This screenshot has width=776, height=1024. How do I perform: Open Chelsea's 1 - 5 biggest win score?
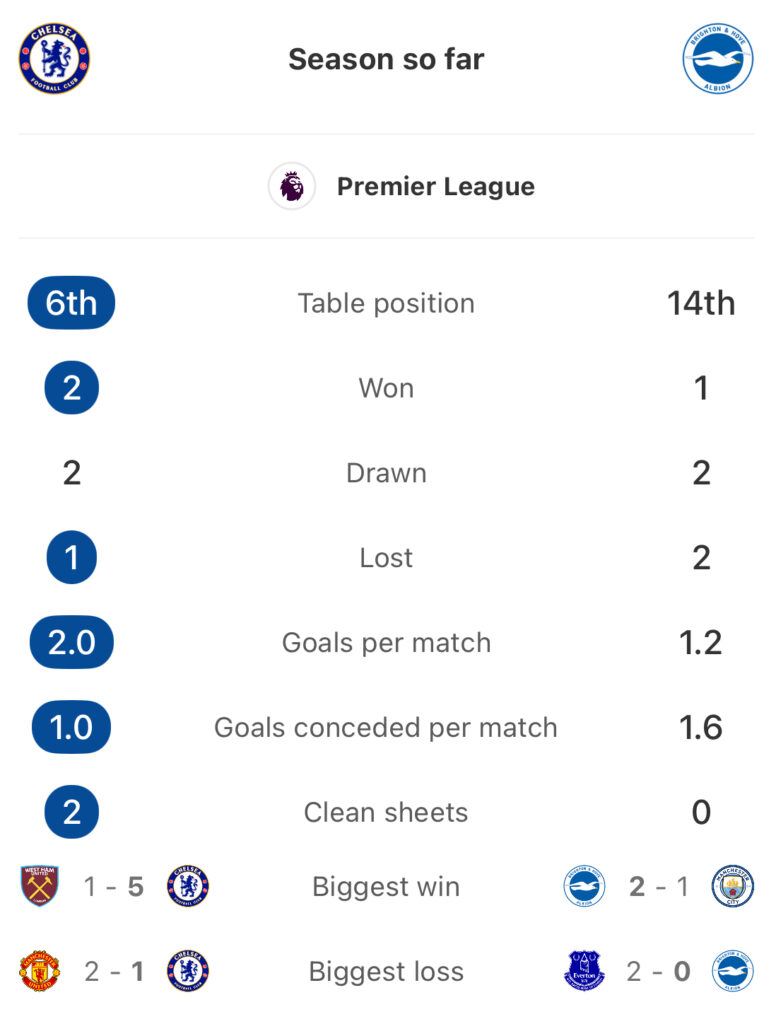pos(114,887)
